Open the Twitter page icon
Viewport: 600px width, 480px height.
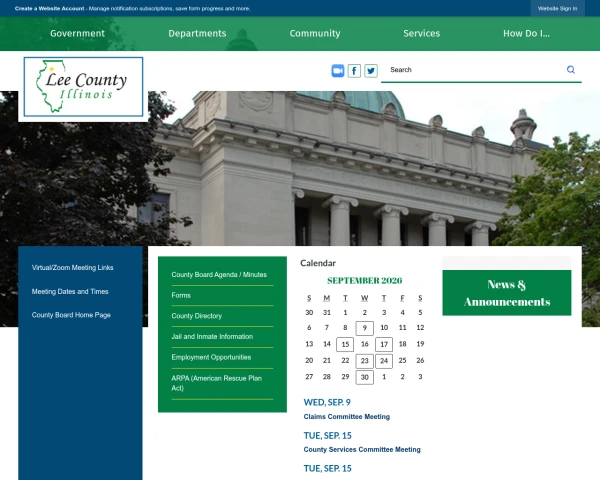pos(371,71)
